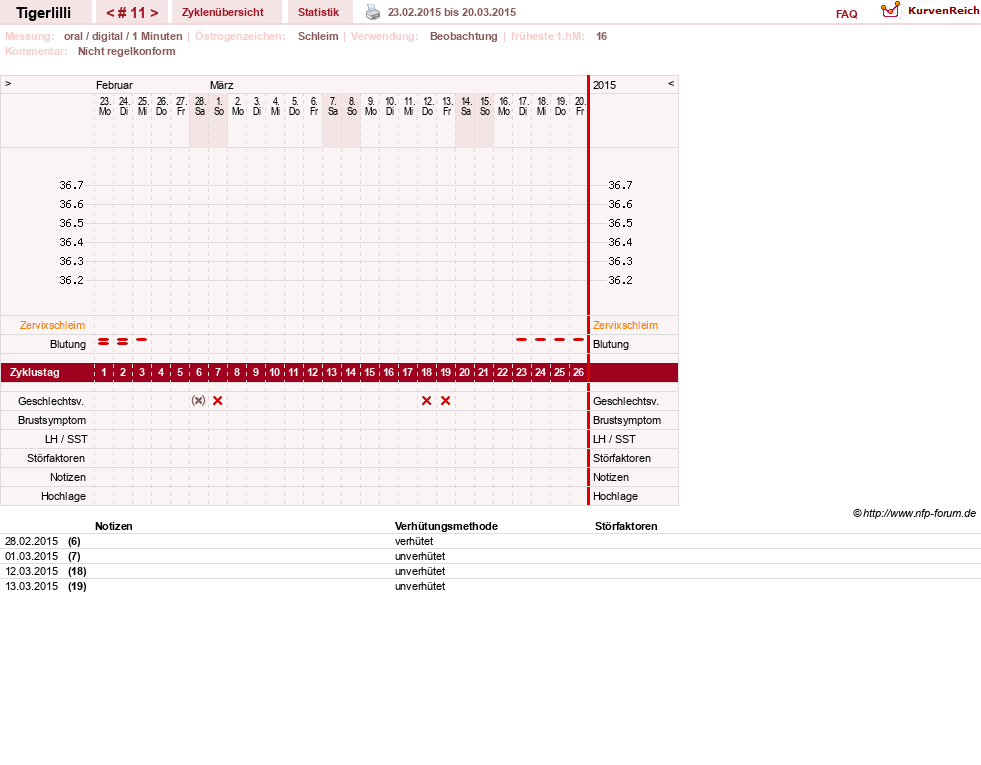Open the nfp-forum.de link
Image resolution: width=981 pixels, height=765 pixels.
click(x=919, y=514)
